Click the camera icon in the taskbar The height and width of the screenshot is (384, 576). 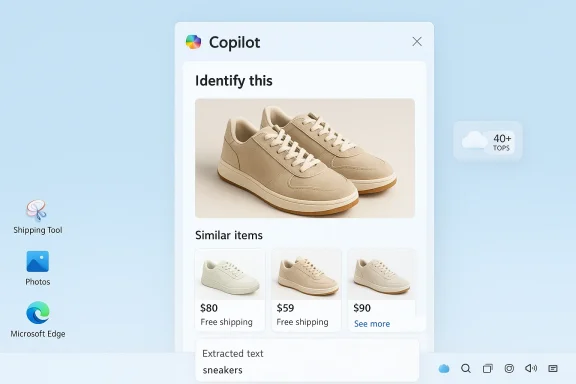click(509, 368)
